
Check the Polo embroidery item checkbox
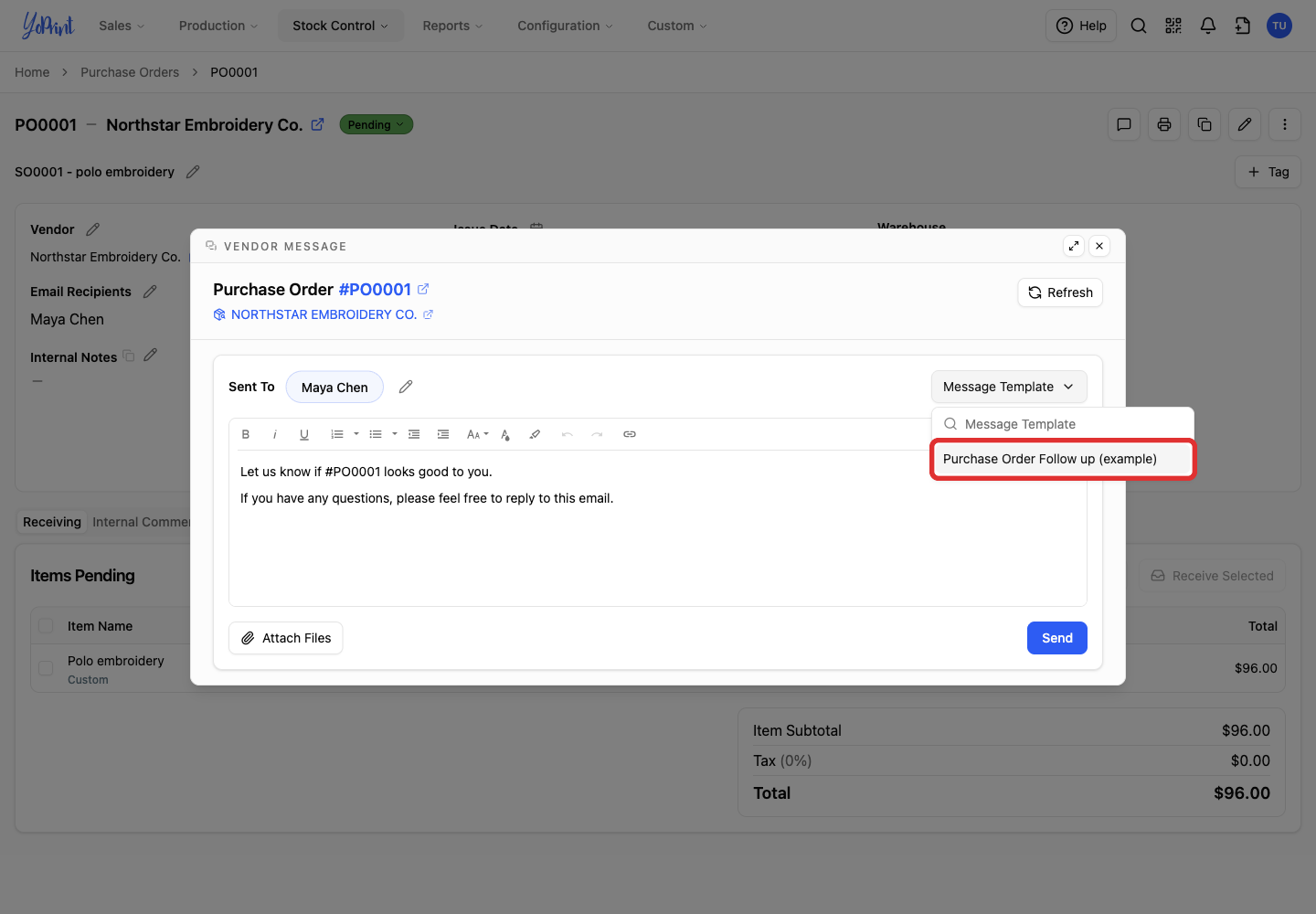[46, 668]
